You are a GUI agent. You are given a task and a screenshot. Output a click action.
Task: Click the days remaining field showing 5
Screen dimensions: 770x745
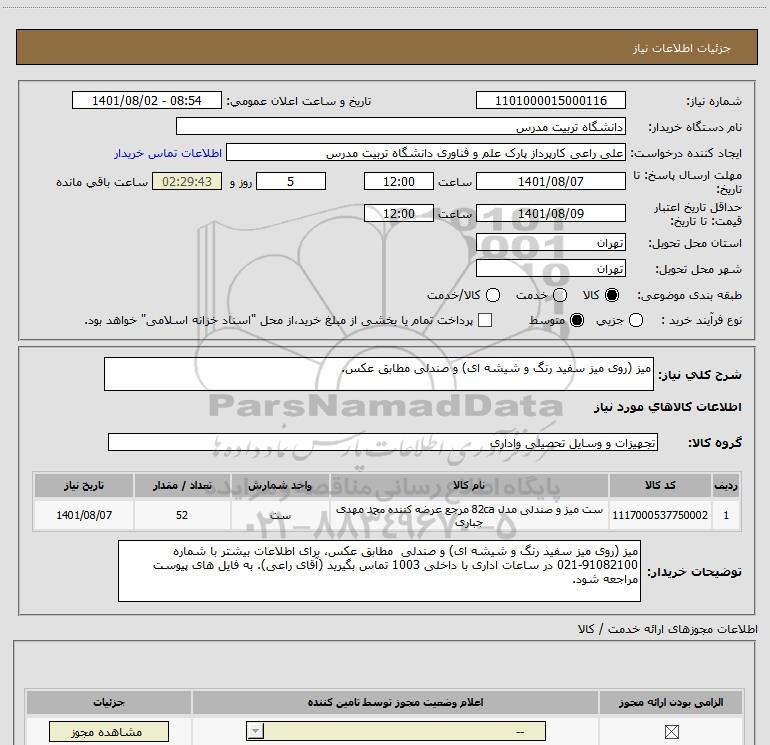pyautogui.click(x=291, y=181)
